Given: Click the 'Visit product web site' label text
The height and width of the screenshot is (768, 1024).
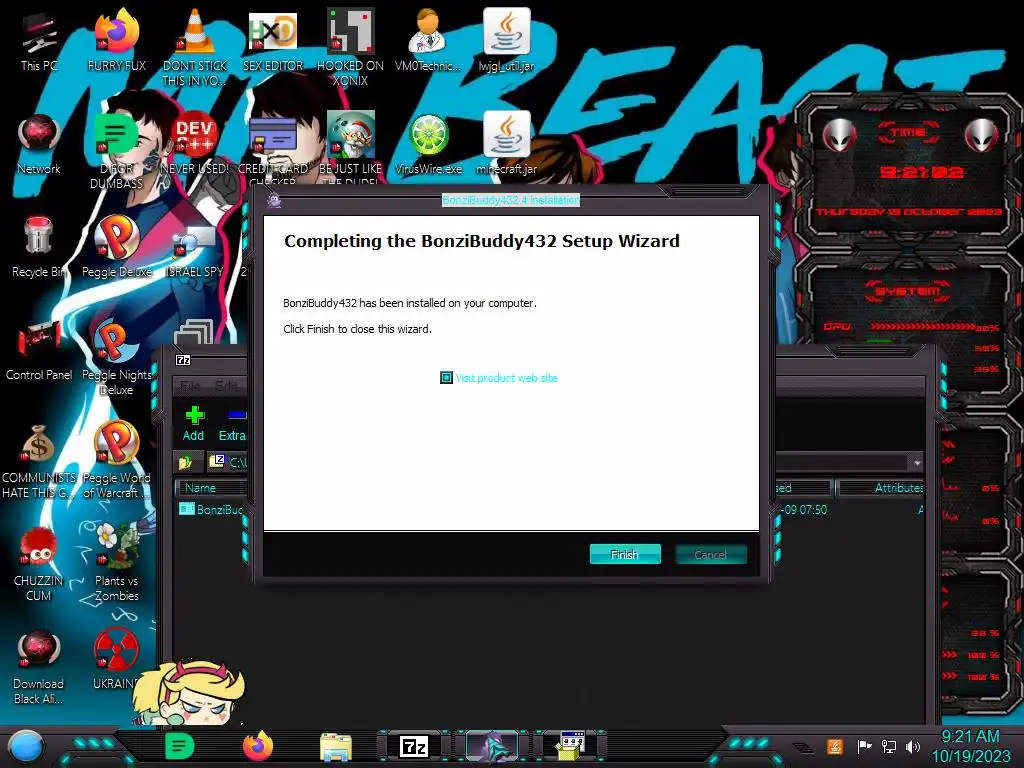Looking at the screenshot, I should pos(506,377).
